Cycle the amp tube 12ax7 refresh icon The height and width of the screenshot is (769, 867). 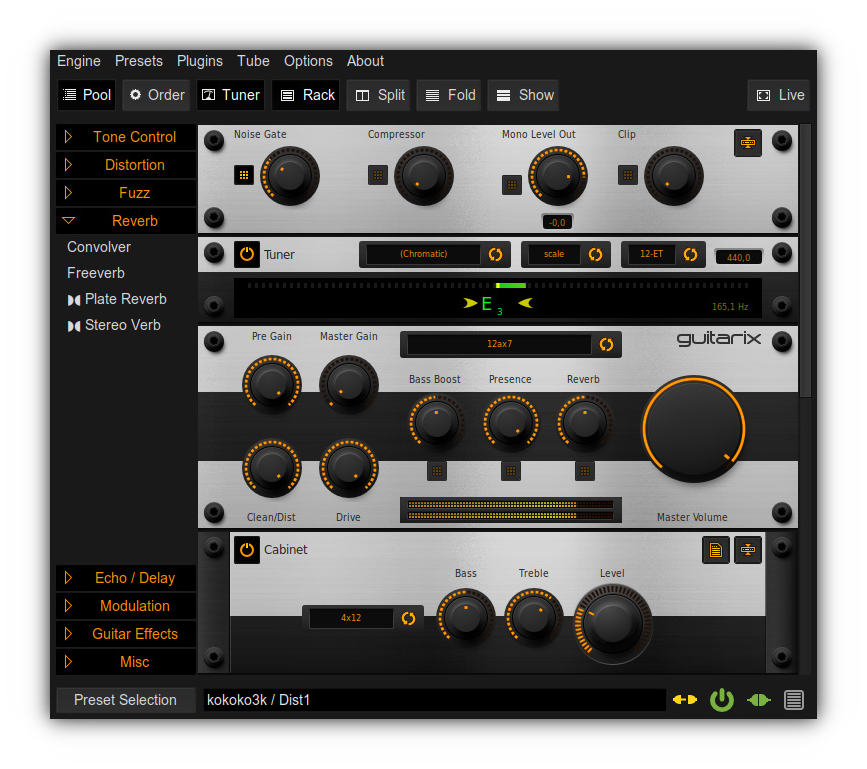coord(606,344)
